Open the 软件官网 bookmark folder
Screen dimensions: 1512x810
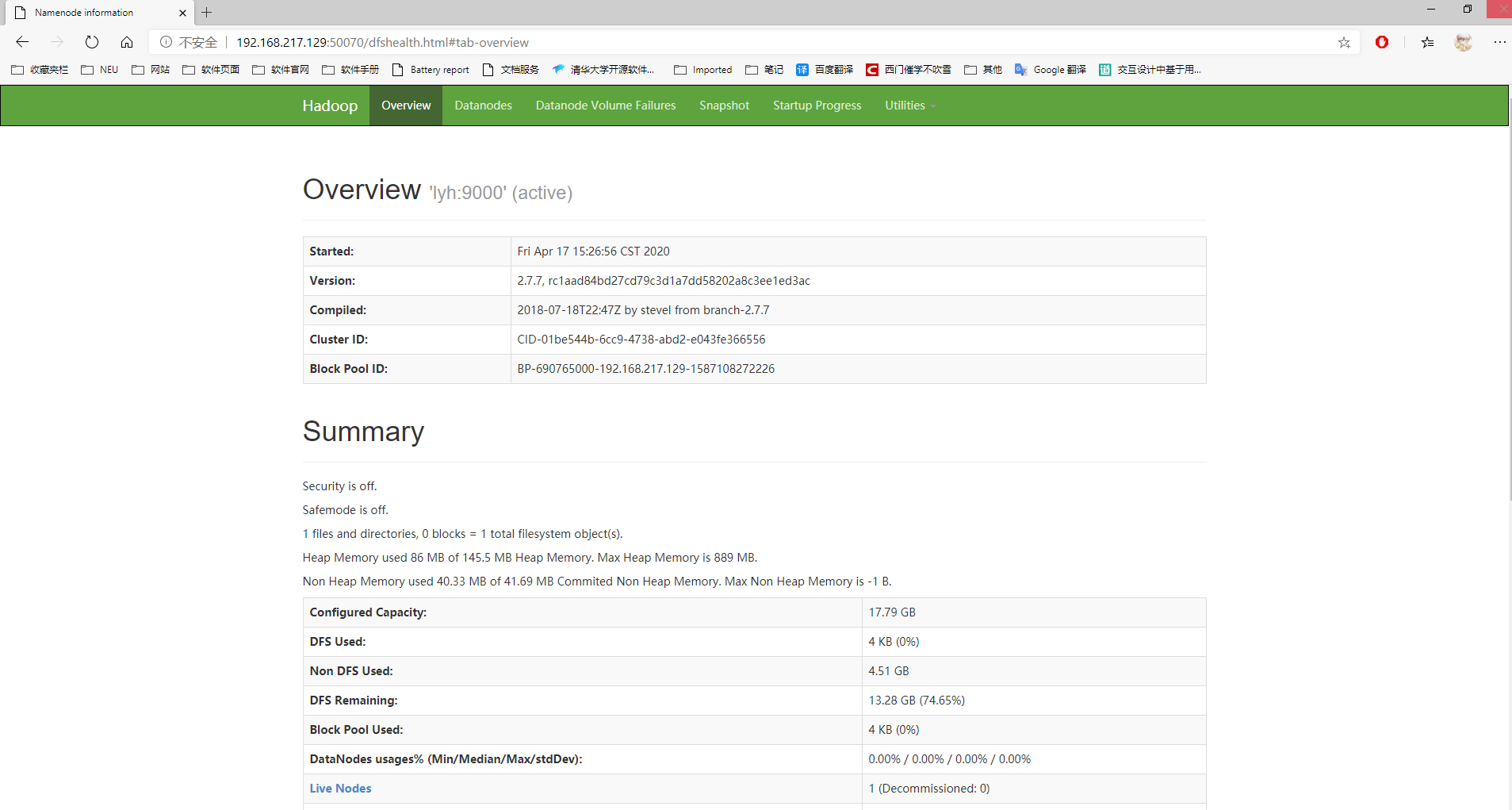point(281,70)
